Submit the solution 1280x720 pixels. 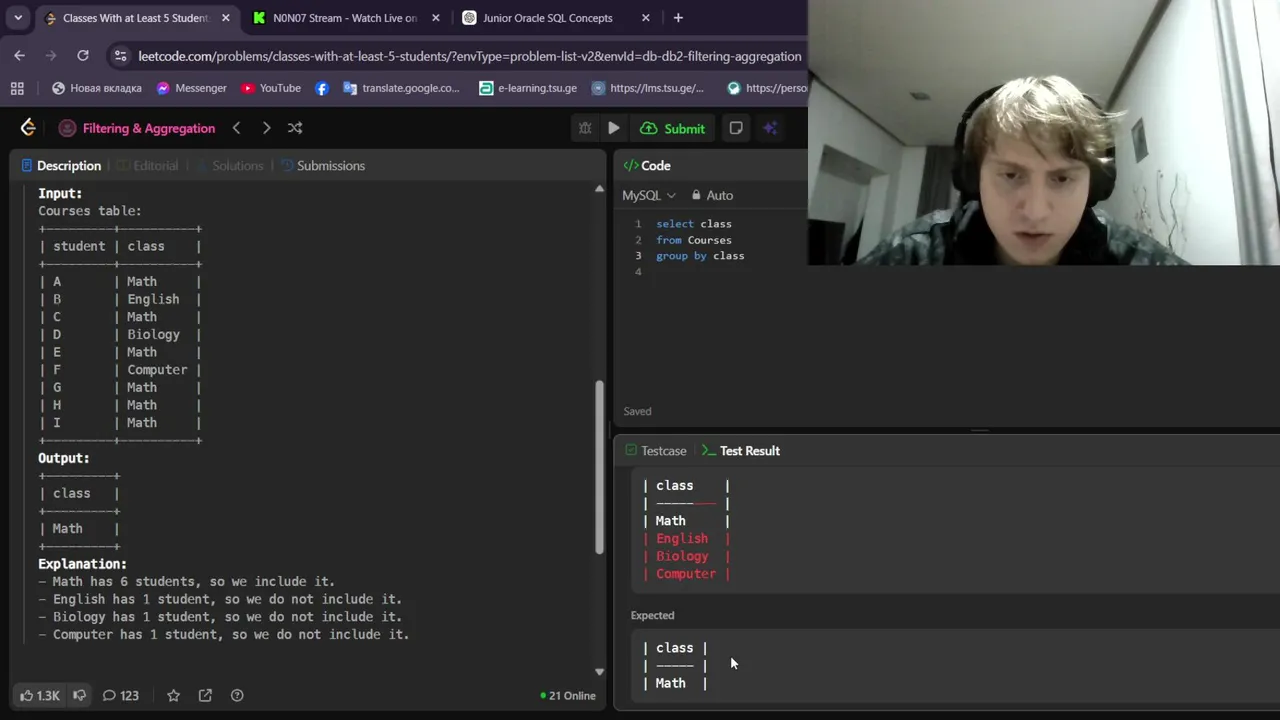(x=673, y=128)
